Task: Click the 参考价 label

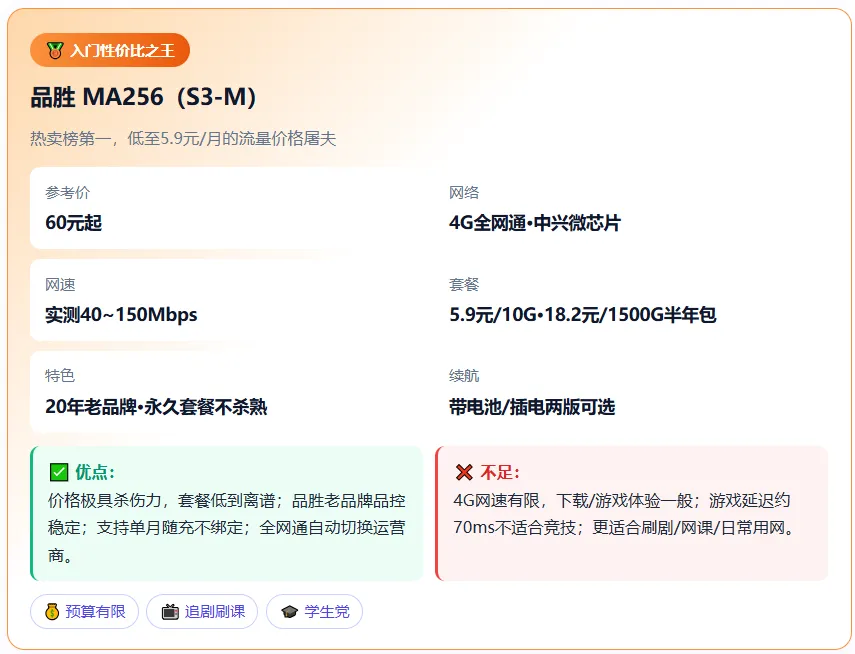Action: (68, 193)
